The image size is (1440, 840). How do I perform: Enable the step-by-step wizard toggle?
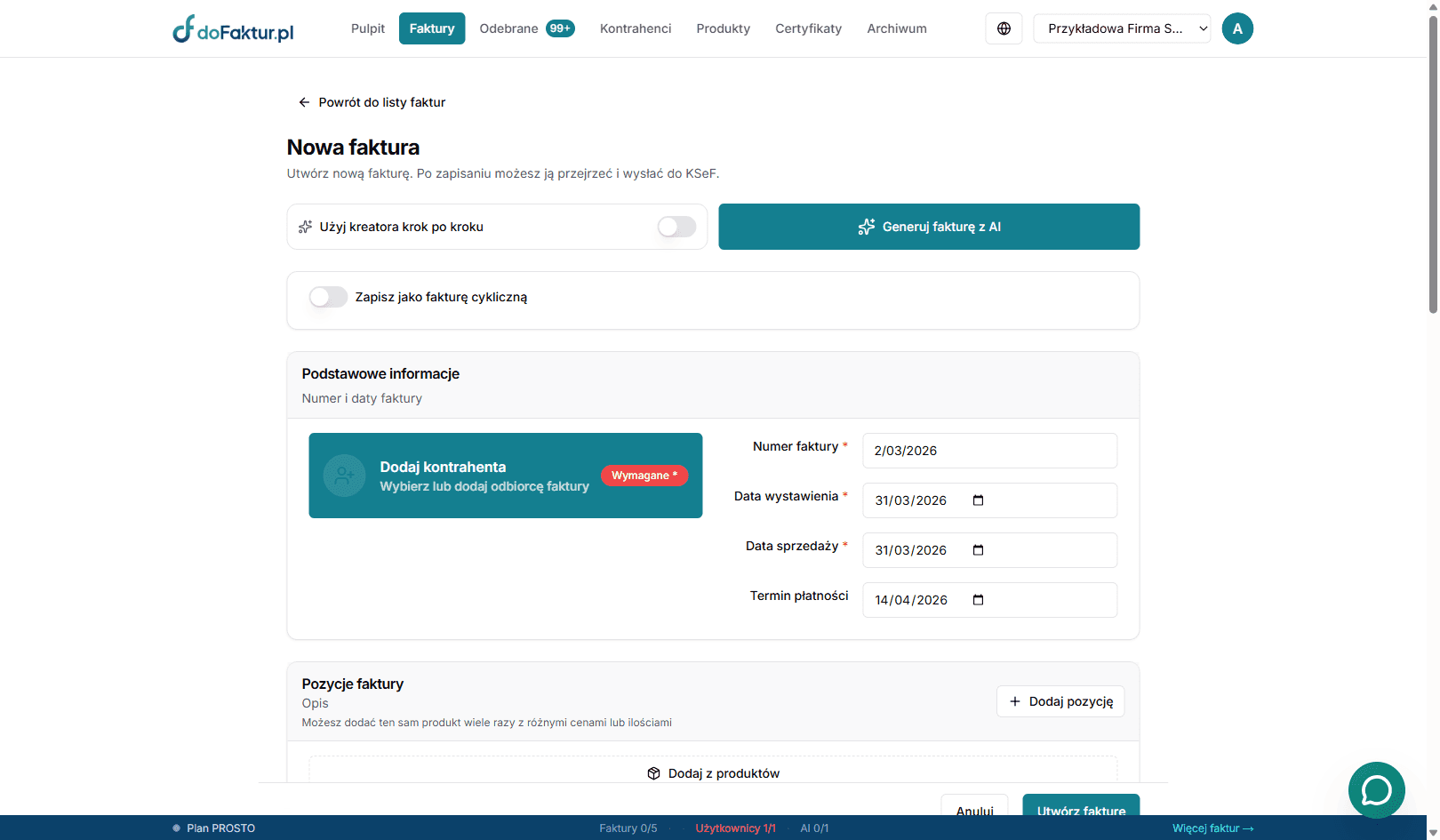click(676, 227)
